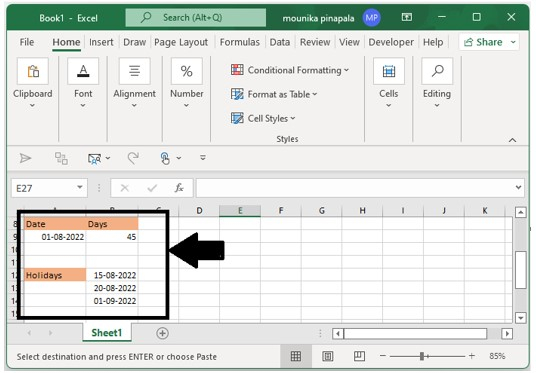Image resolution: width=536 pixels, height=373 pixels.
Task: Click the Search (Alt+Q) box
Action: (x=196, y=17)
